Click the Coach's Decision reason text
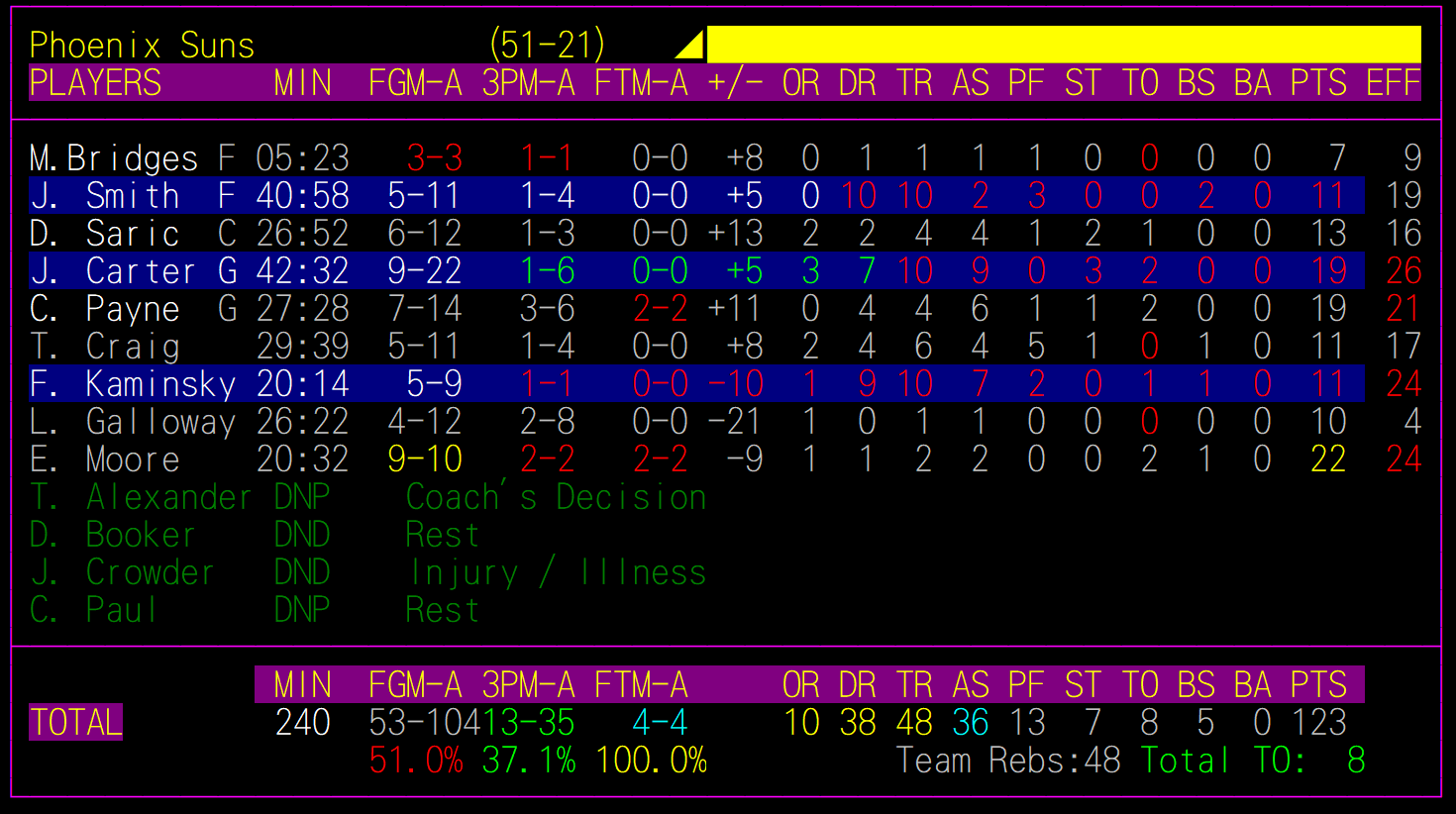Screen dimensions: 1456x814 tap(557, 497)
